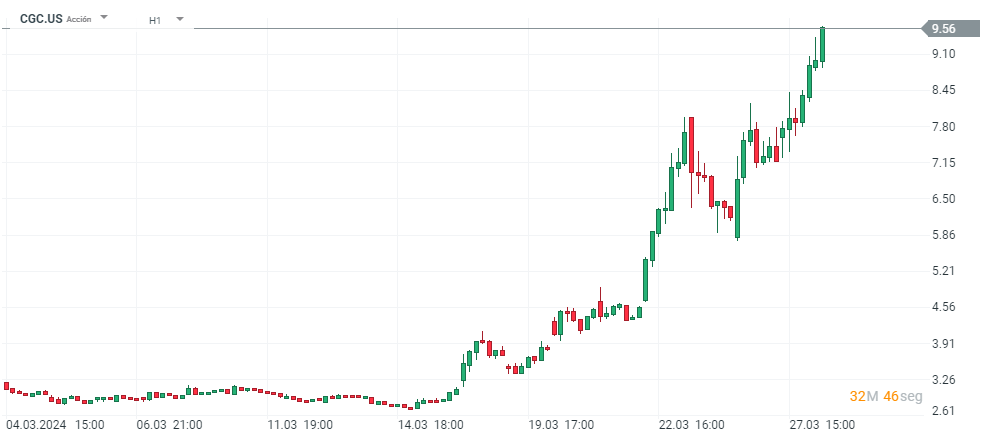
Task: Click the CGC.US ticker name
Action: click(41, 18)
